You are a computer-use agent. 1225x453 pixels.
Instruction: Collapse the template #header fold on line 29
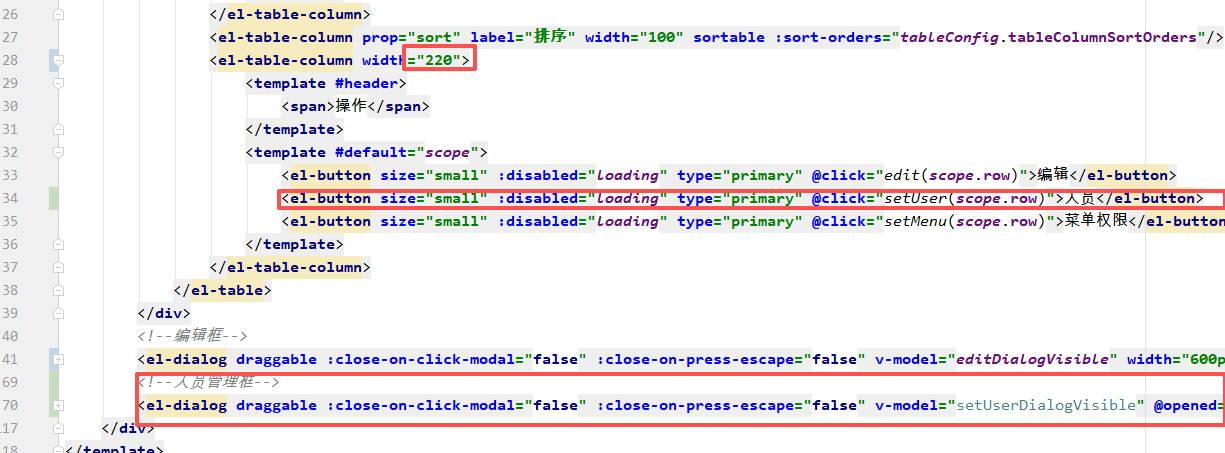(58, 84)
